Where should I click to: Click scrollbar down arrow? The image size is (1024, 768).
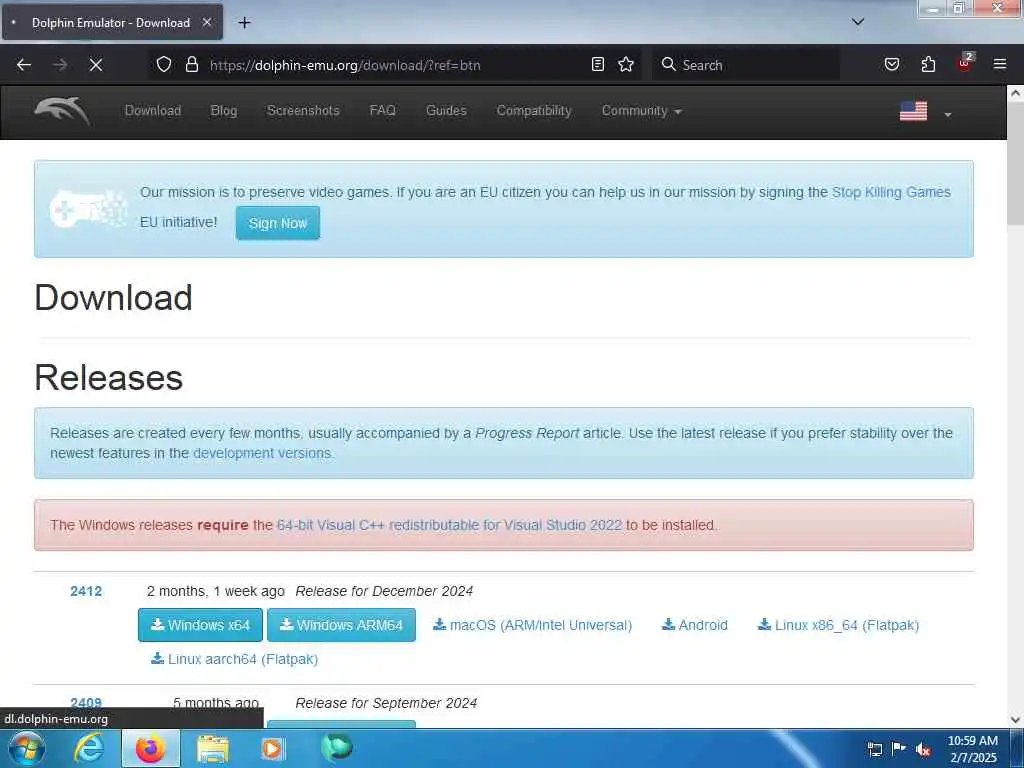point(1015,720)
